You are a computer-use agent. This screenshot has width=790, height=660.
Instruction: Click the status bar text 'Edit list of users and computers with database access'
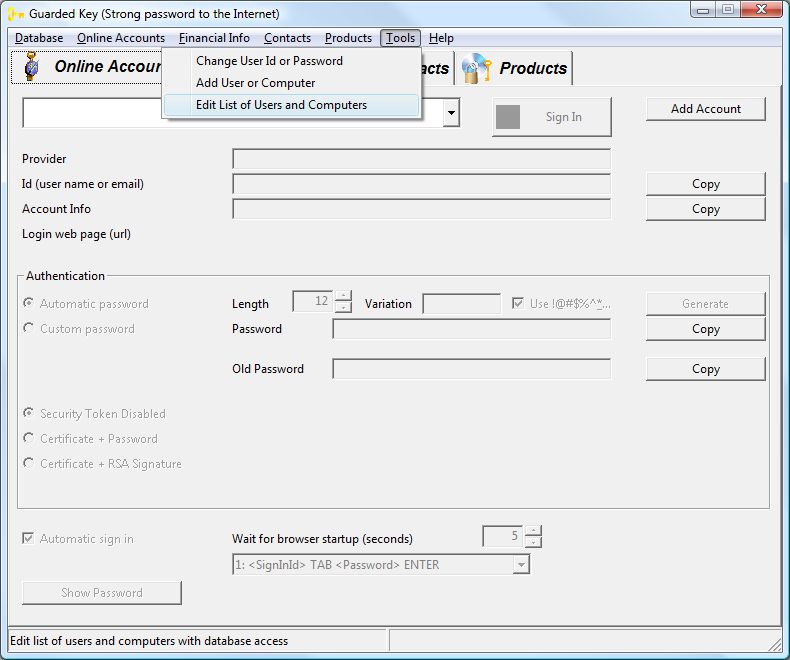point(149,641)
